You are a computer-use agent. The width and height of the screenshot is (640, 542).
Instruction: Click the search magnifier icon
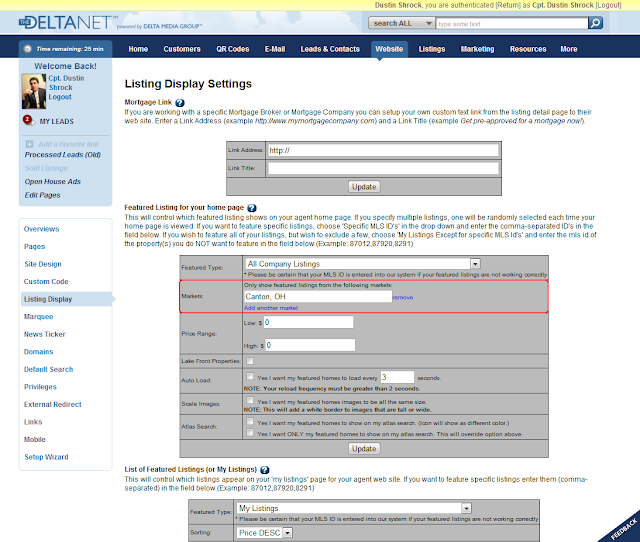coord(596,23)
